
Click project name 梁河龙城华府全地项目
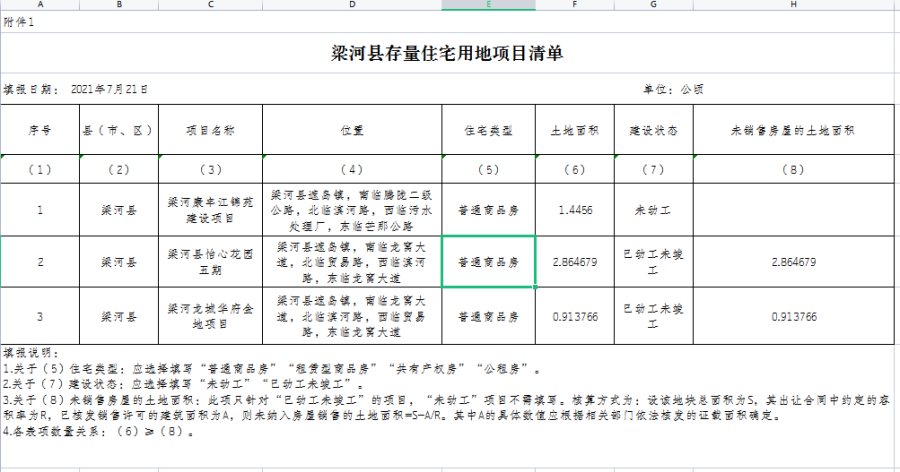(210, 316)
